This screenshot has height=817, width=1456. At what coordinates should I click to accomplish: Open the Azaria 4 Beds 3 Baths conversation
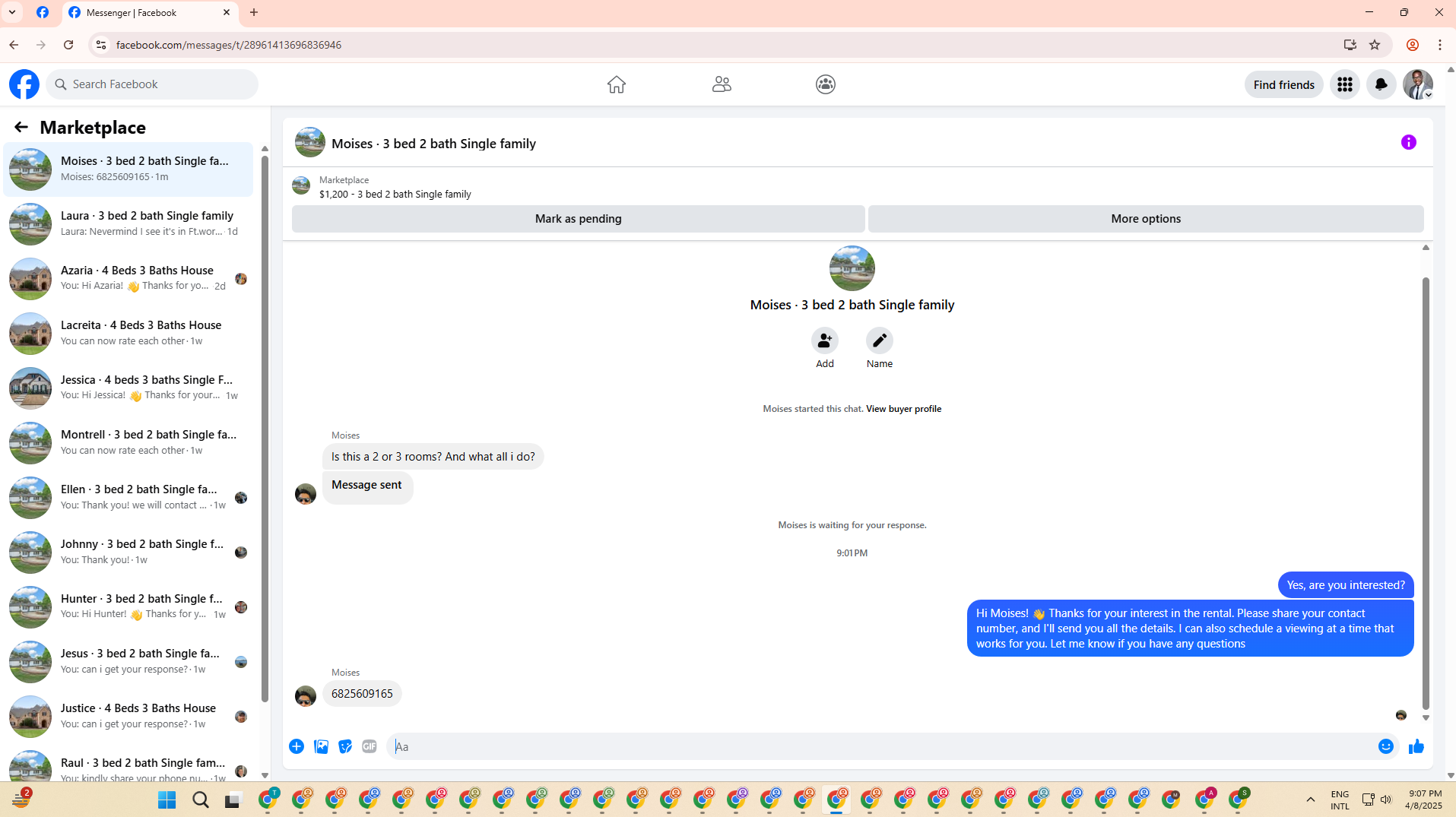[128, 278]
